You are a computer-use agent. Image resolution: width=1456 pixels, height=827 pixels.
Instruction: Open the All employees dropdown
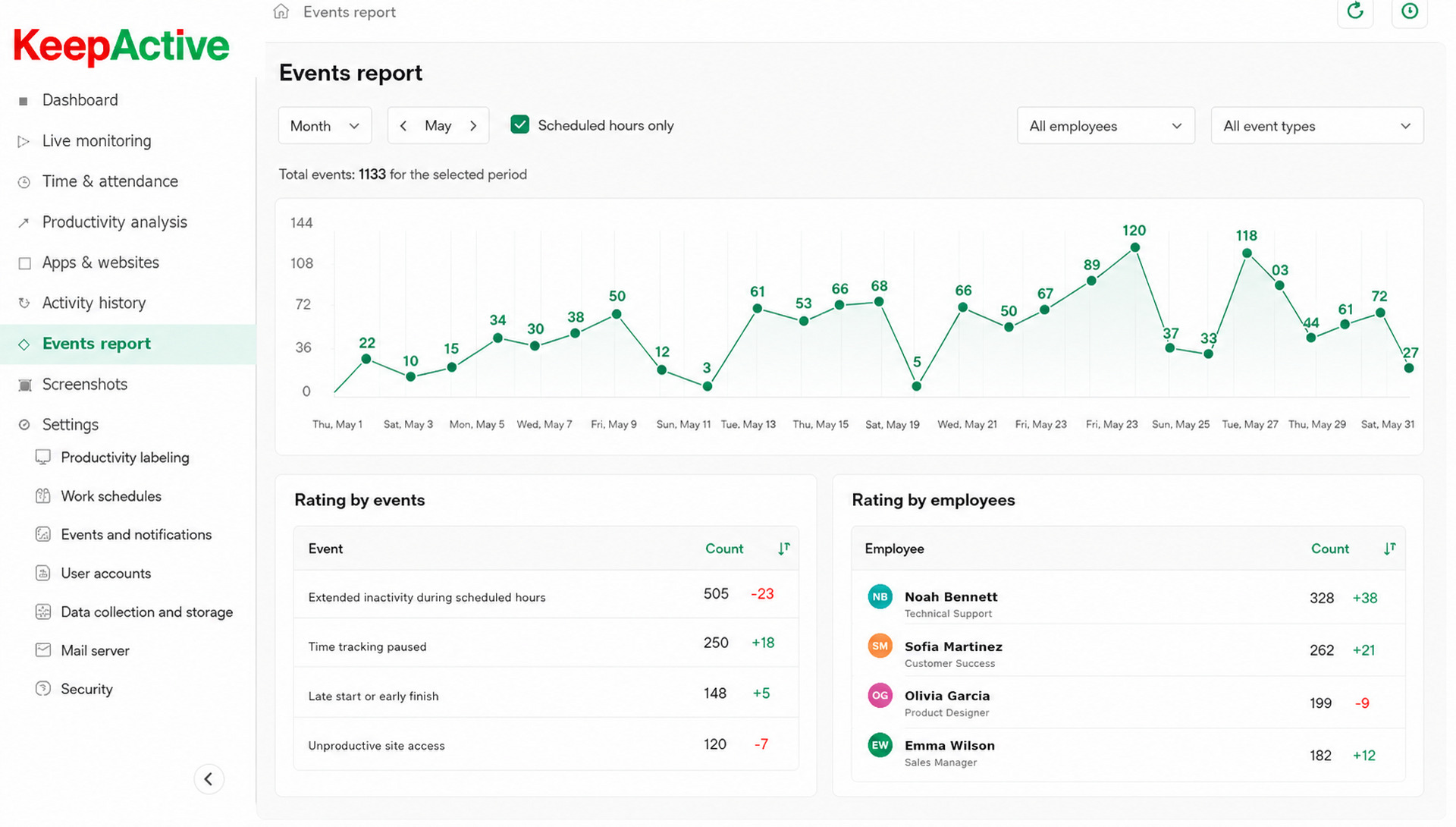point(1106,126)
